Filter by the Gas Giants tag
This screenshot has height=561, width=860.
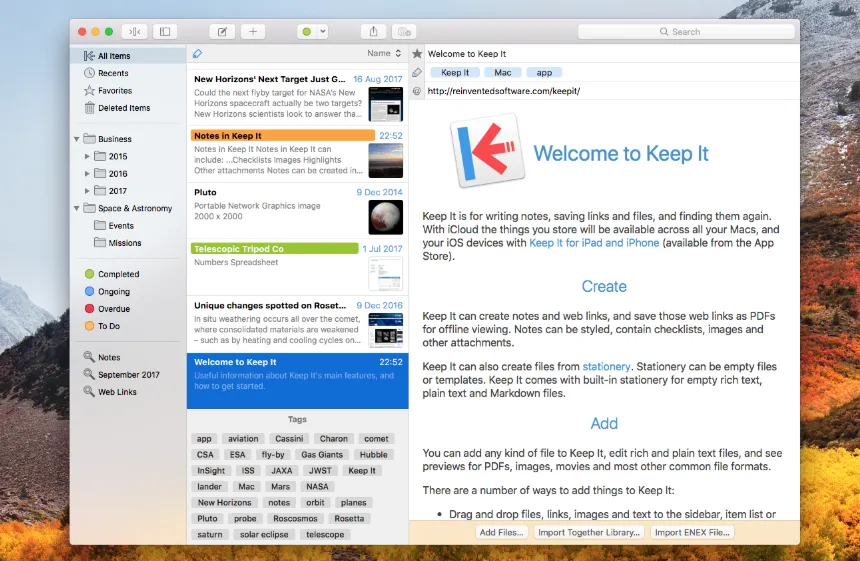coord(322,455)
